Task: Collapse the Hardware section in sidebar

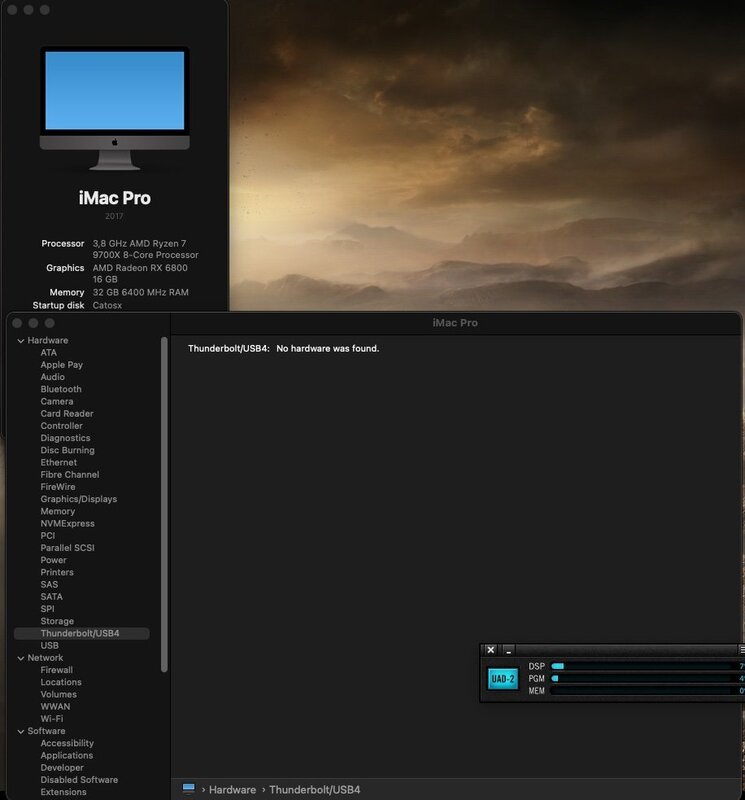Action: coord(21,341)
